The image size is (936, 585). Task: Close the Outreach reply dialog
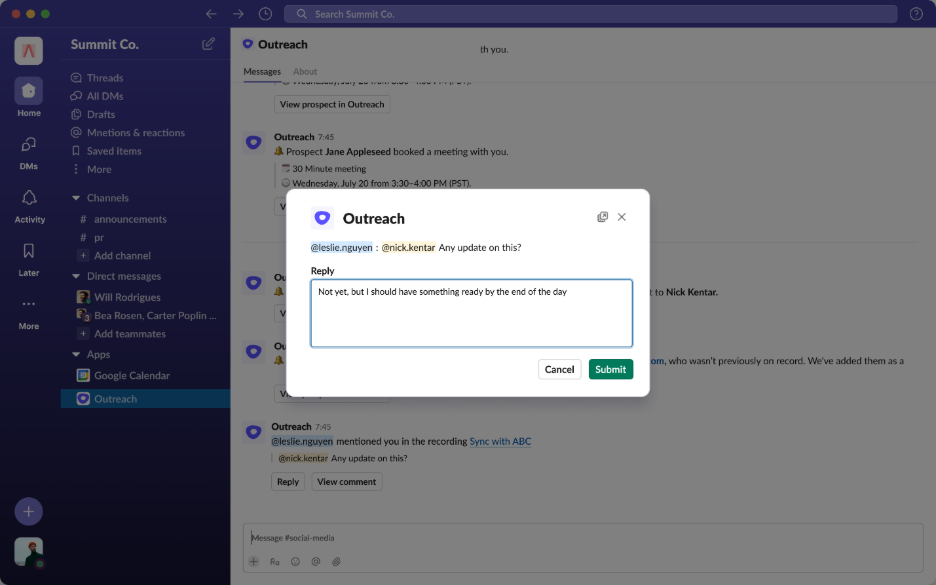621,217
